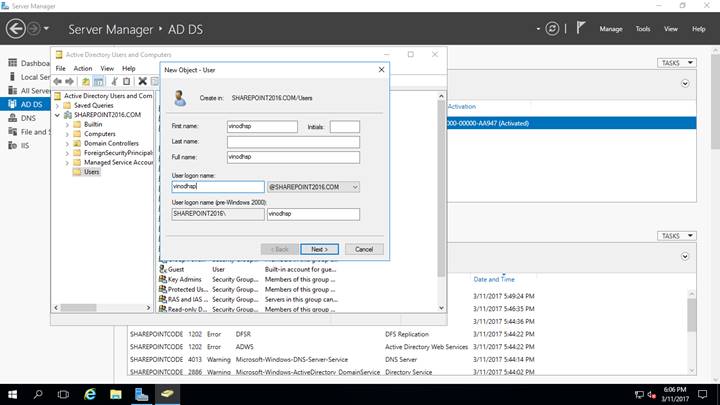Click Cancel in New Object dialog
The width and height of the screenshot is (720, 405).
pyautogui.click(x=364, y=249)
